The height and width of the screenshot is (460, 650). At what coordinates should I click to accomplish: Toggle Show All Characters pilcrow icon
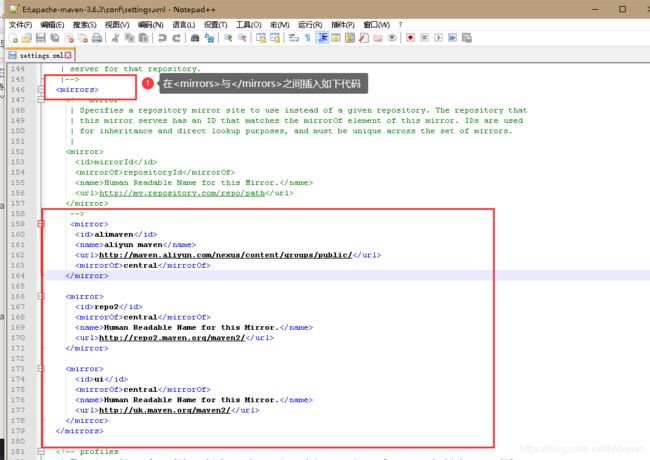click(x=308, y=38)
